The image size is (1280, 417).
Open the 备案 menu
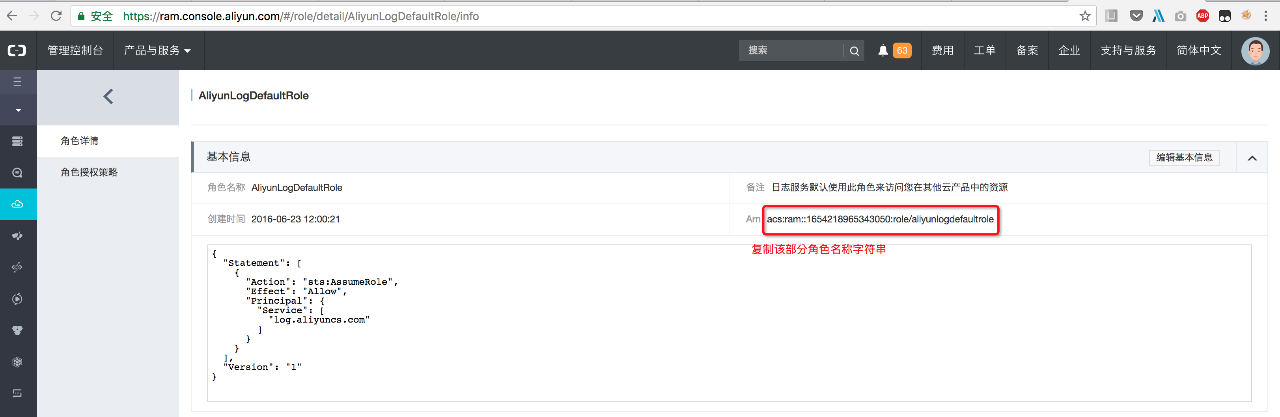(1026, 50)
